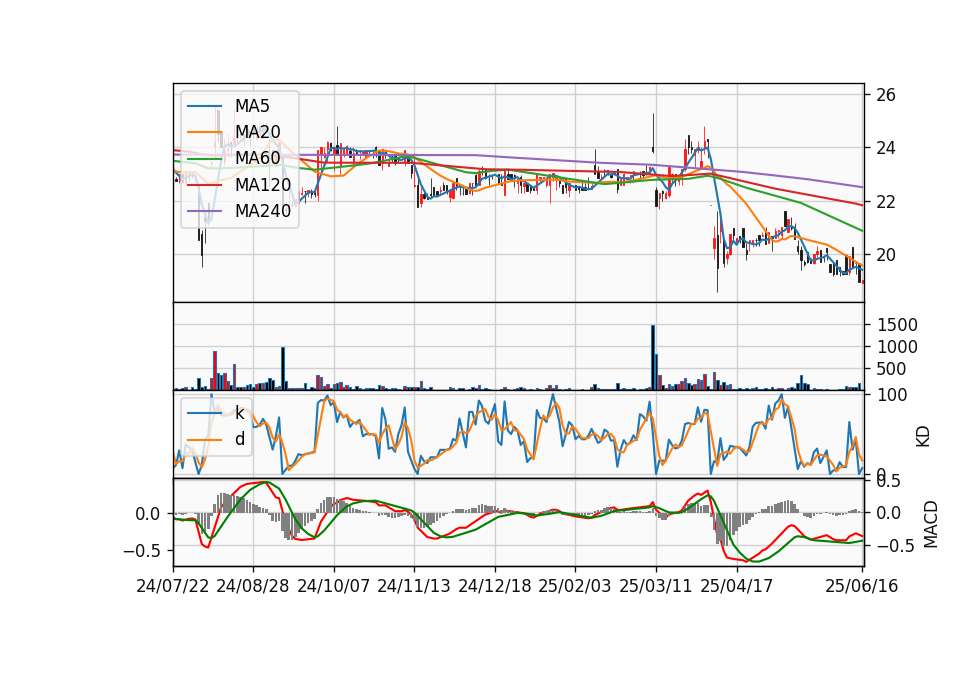Click the 25/04/17 date axis label
The height and width of the screenshot is (690, 960).
click(737, 586)
